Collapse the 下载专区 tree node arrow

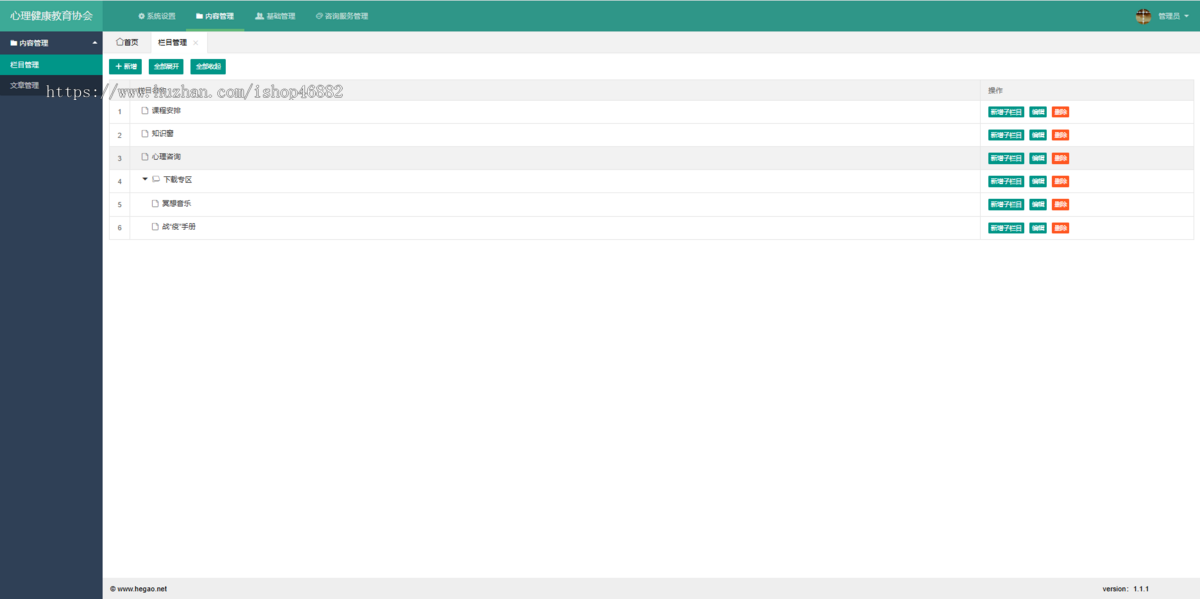pos(145,180)
